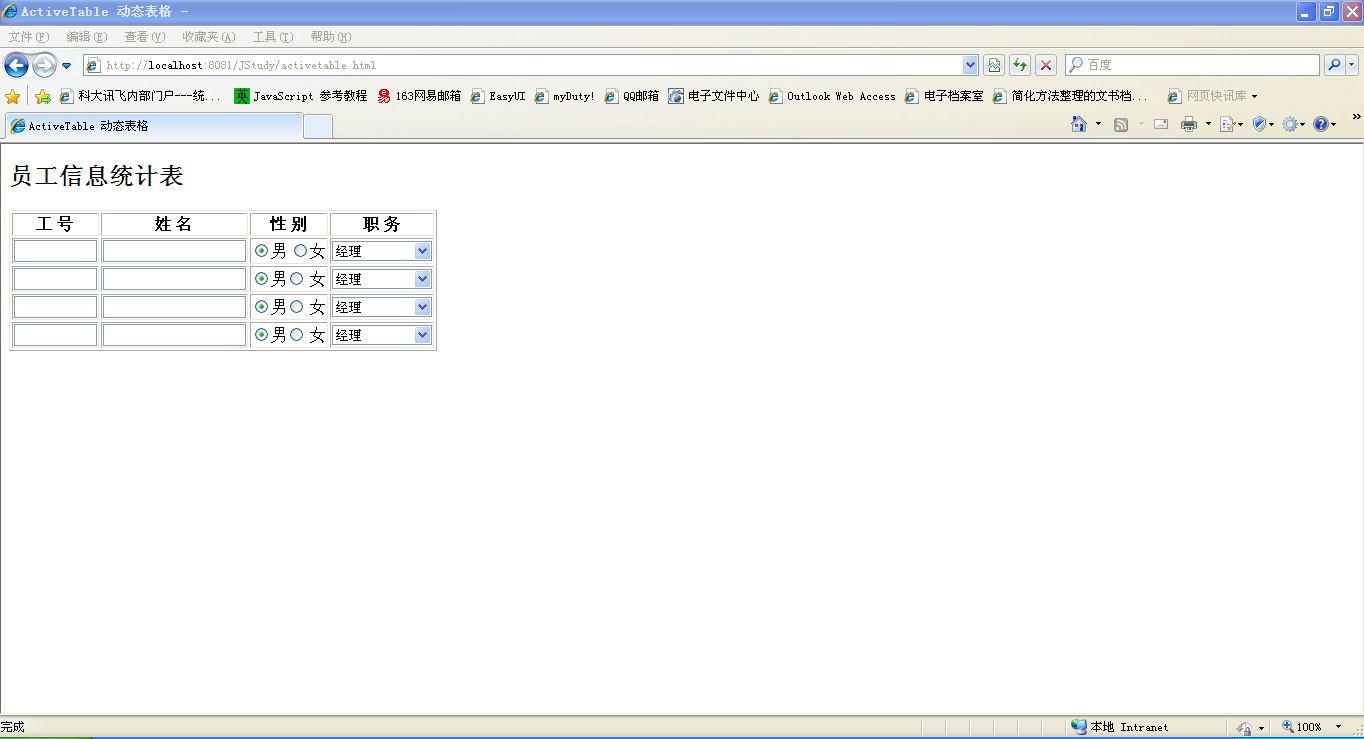Open the 文件 menu
The image size is (1364, 739).
point(29,37)
